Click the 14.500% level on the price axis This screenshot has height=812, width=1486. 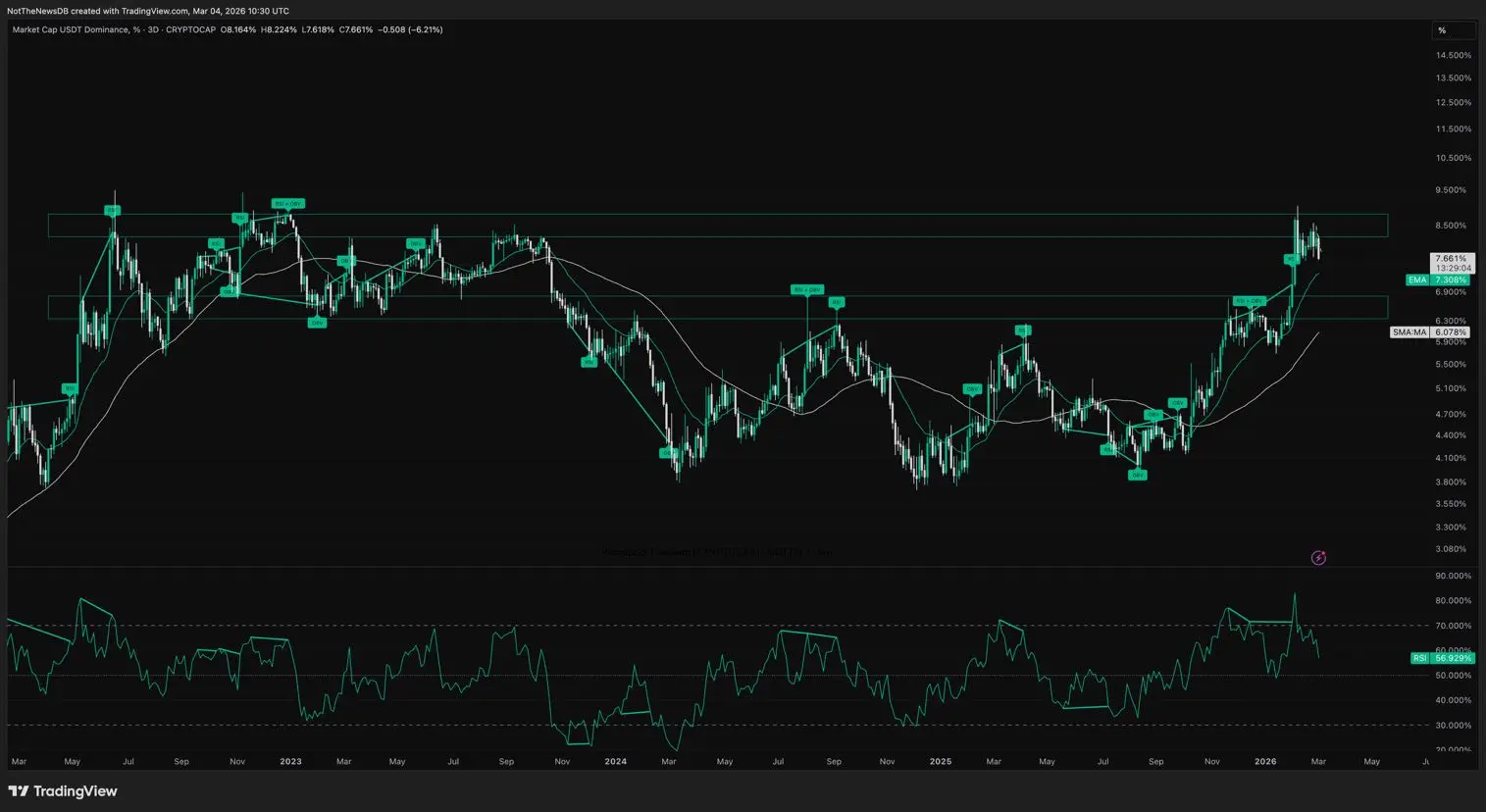pos(1453,56)
